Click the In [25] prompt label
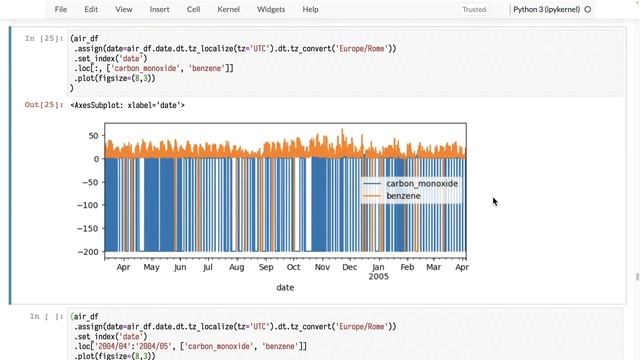 click(x=44, y=38)
